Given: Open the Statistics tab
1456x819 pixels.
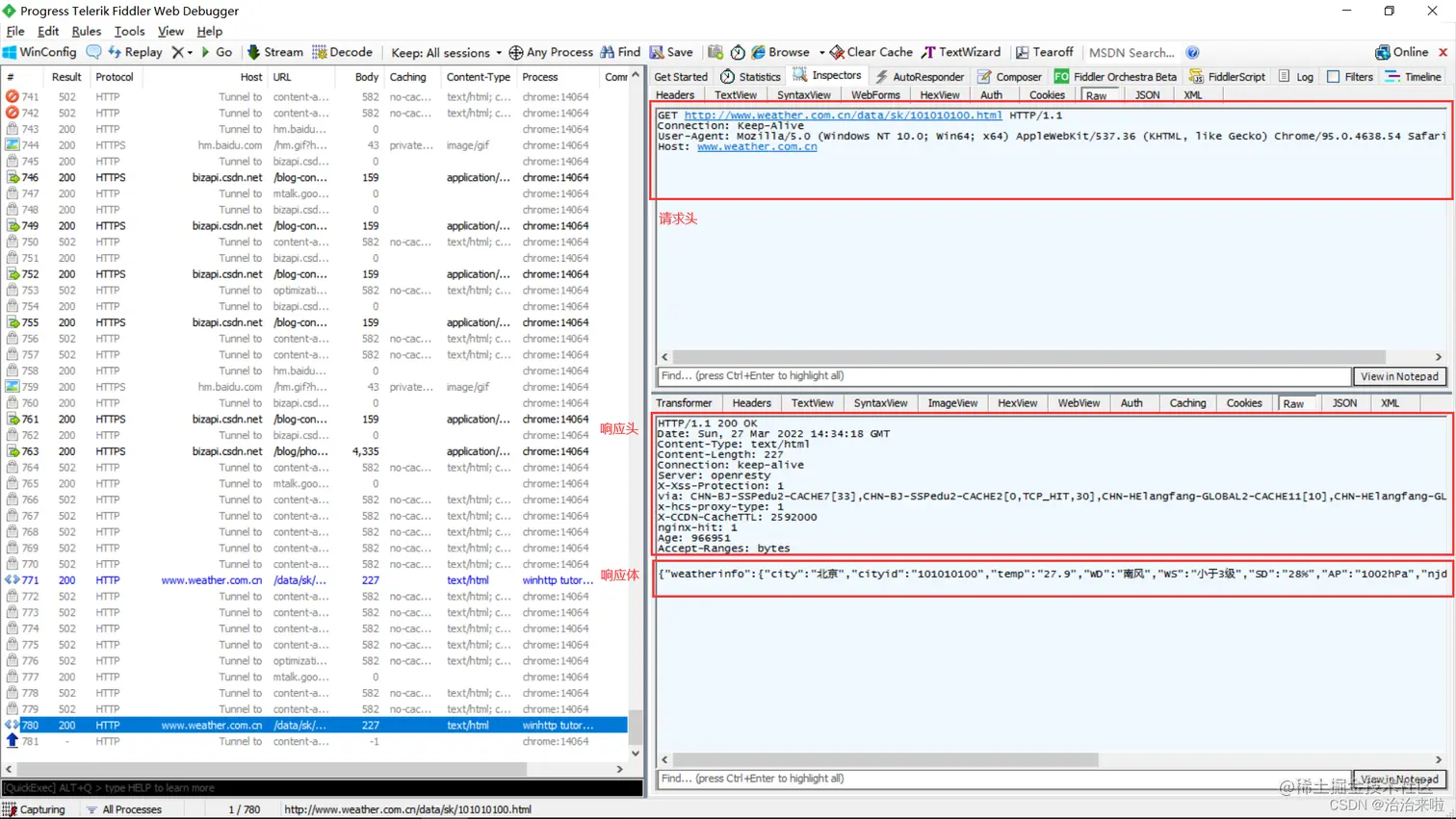Looking at the screenshot, I should click(x=750, y=76).
